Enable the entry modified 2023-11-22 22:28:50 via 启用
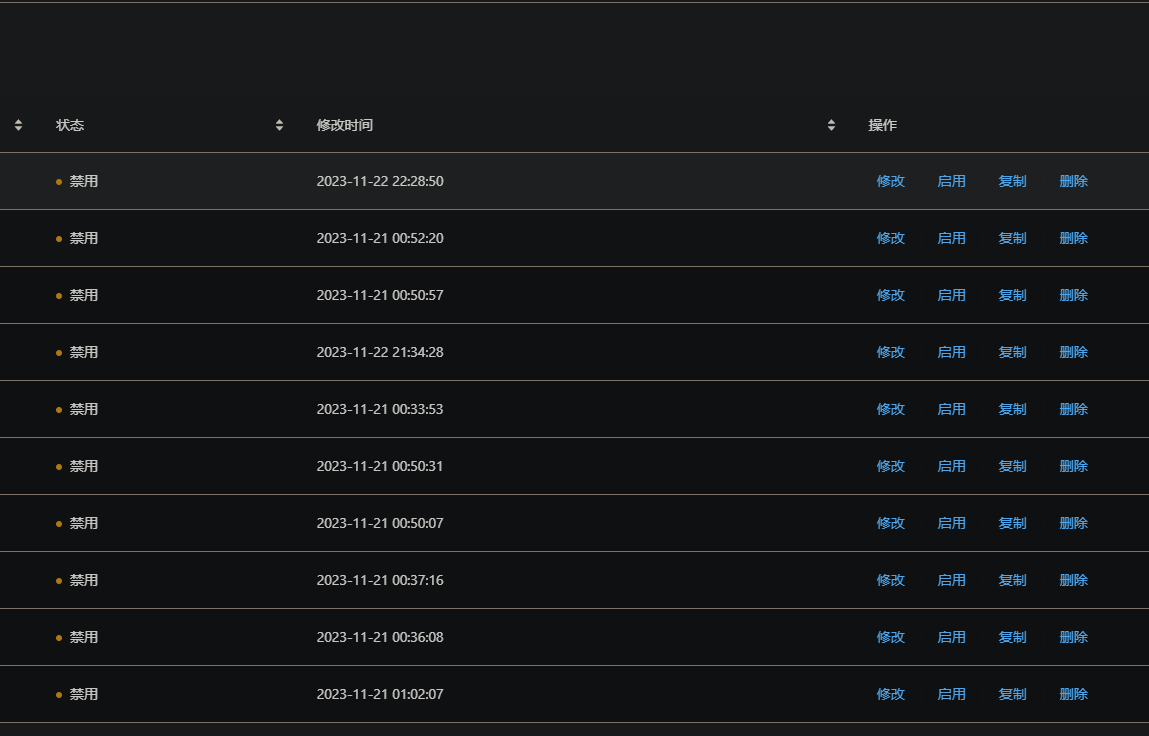This screenshot has height=736, width=1149. click(x=951, y=181)
